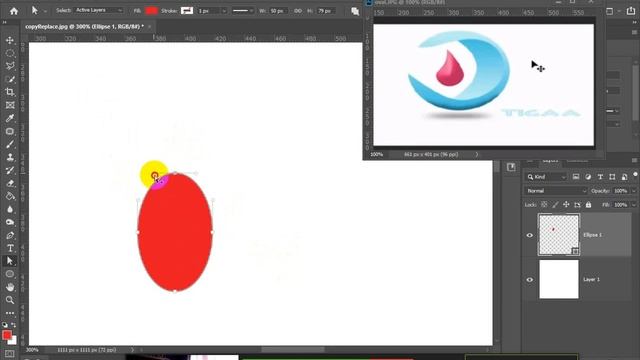
Task: Toggle type layer filter
Action: point(600,177)
